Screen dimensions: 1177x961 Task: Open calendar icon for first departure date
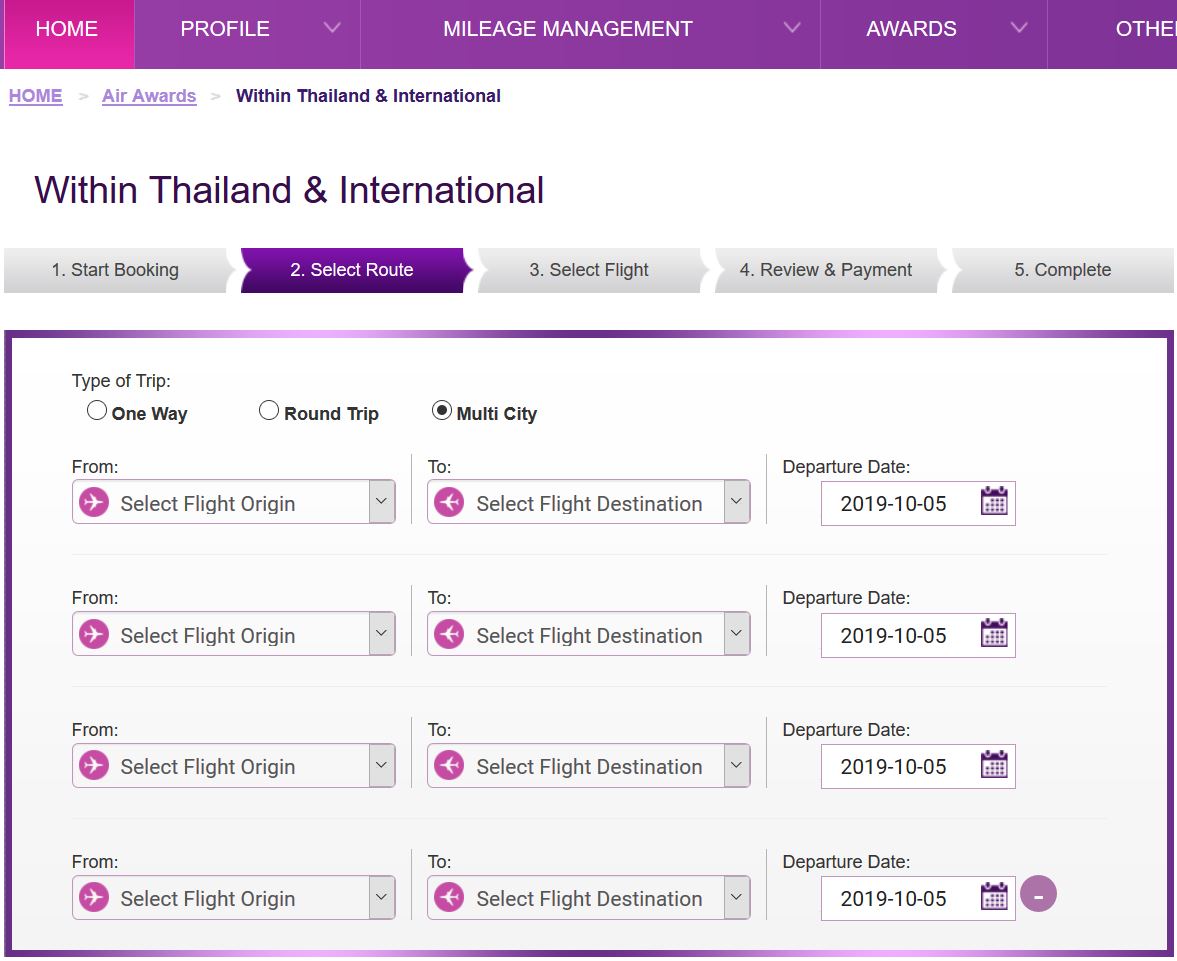click(994, 502)
